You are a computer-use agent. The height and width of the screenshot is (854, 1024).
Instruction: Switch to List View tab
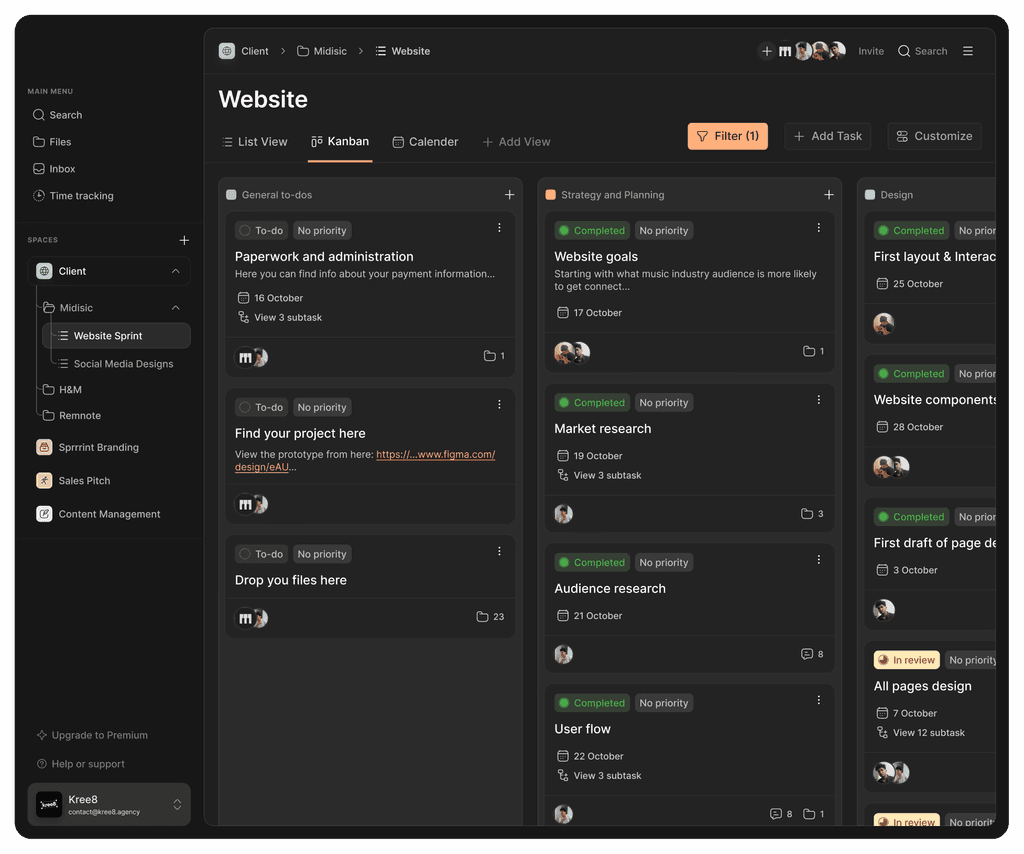[255, 142]
